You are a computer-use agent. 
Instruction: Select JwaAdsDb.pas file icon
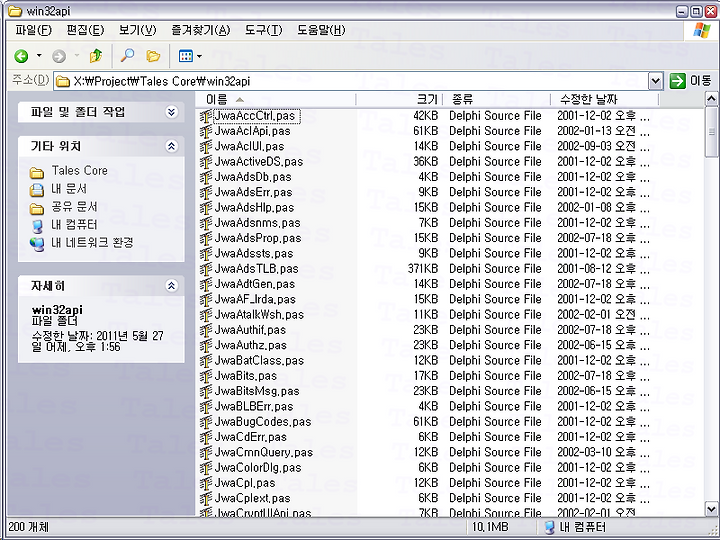click(206, 177)
